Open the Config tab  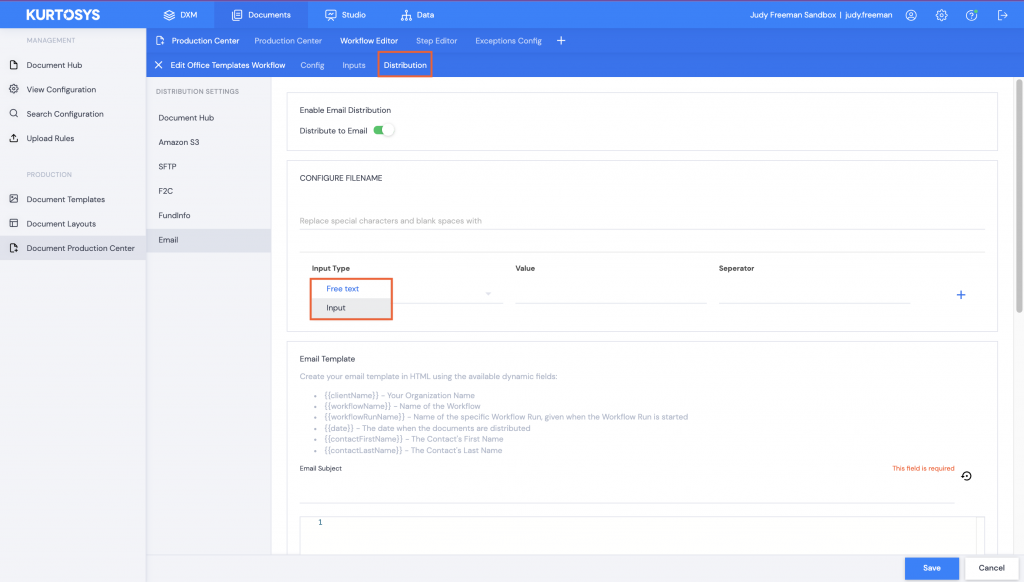(312, 65)
